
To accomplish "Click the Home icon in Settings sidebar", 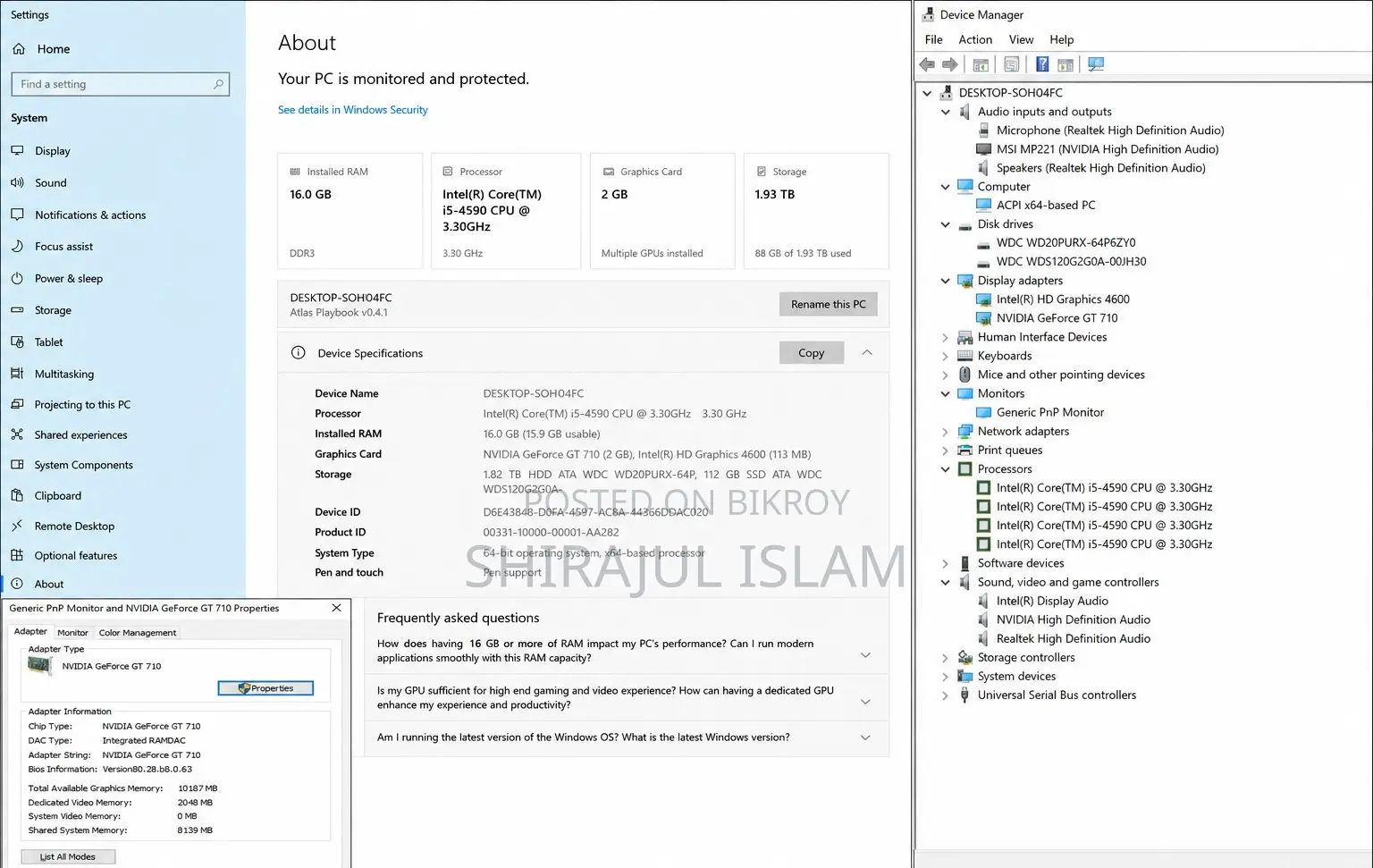I will (19, 49).
